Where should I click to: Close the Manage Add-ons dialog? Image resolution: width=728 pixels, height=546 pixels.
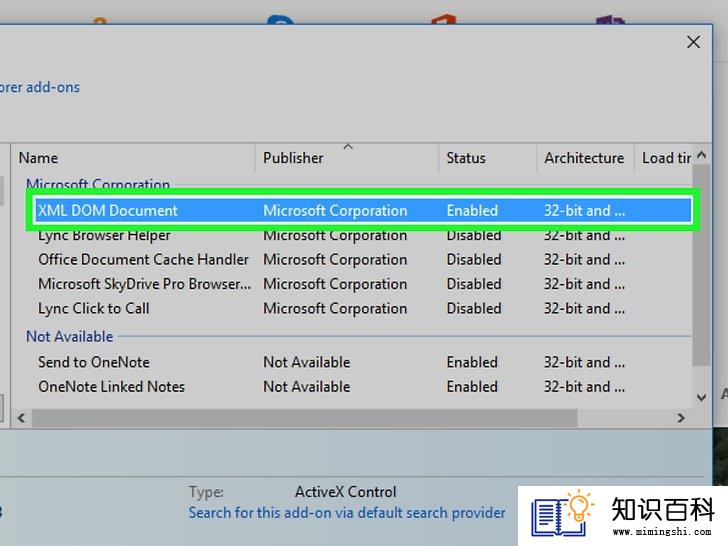point(693,42)
